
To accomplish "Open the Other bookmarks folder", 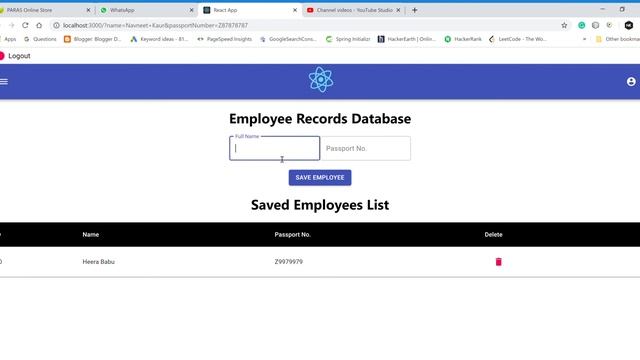I will click(x=618, y=39).
